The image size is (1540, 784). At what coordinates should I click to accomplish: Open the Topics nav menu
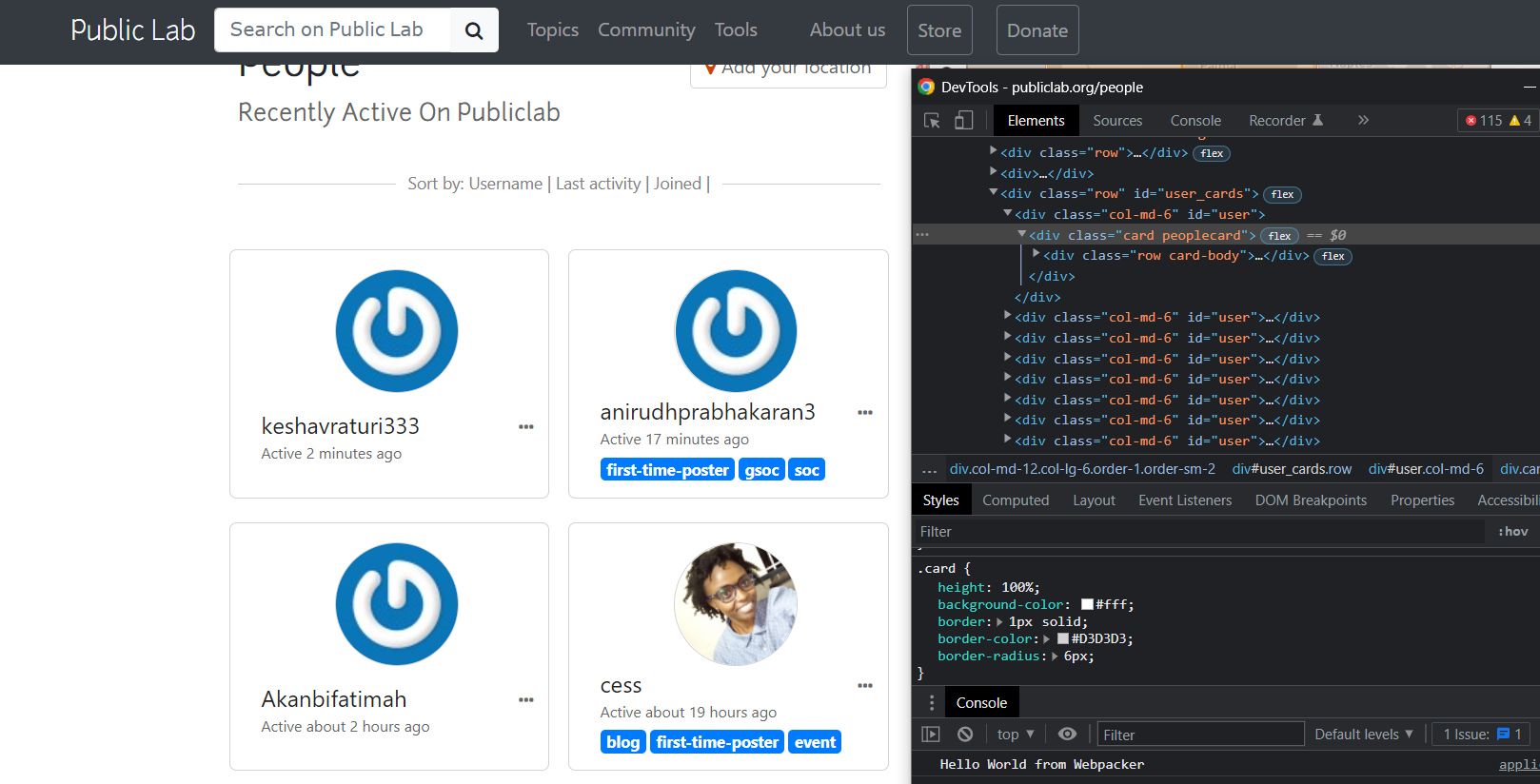click(553, 30)
